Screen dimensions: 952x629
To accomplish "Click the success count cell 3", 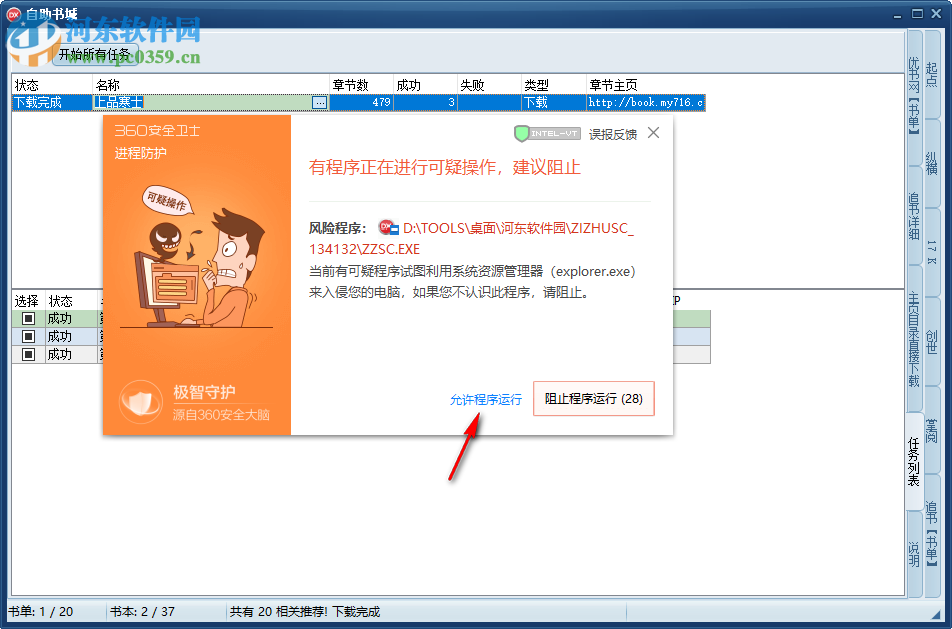I will tap(426, 103).
